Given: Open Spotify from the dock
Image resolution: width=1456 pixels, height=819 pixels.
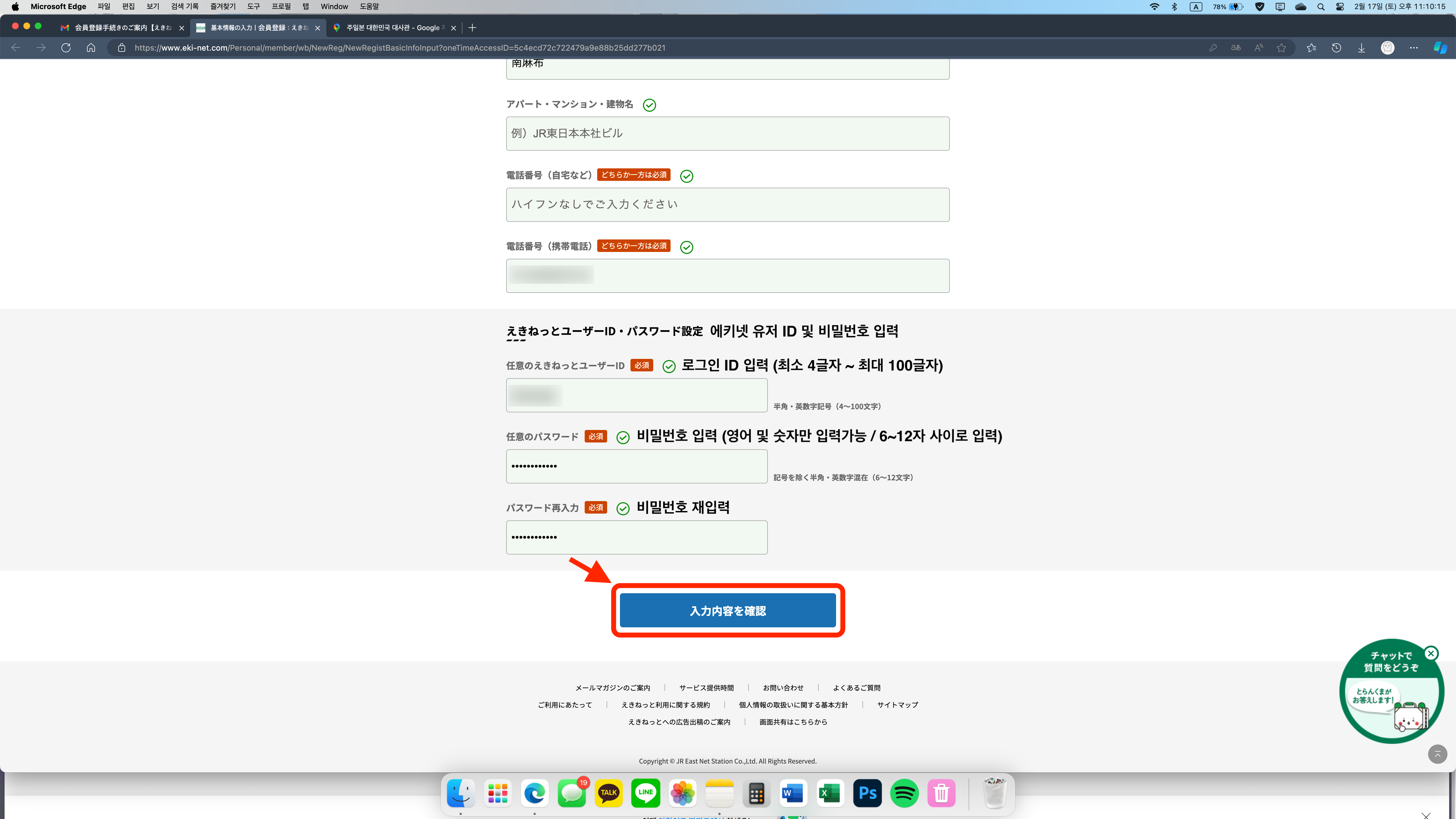Looking at the screenshot, I should tap(904, 793).
